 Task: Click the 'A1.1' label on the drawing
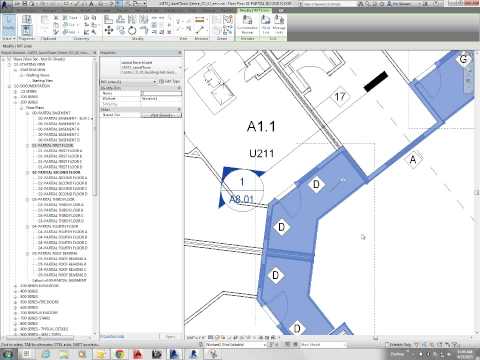tap(261, 127)
